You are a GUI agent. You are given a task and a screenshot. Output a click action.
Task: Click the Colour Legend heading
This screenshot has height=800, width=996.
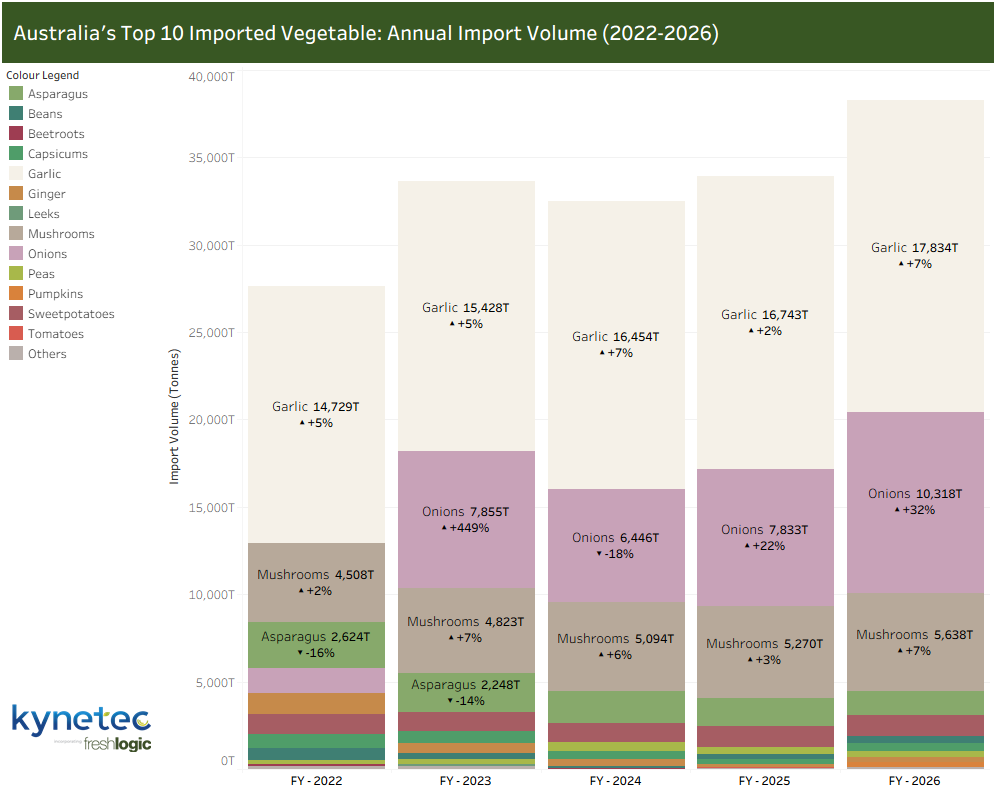click(43, 75)
